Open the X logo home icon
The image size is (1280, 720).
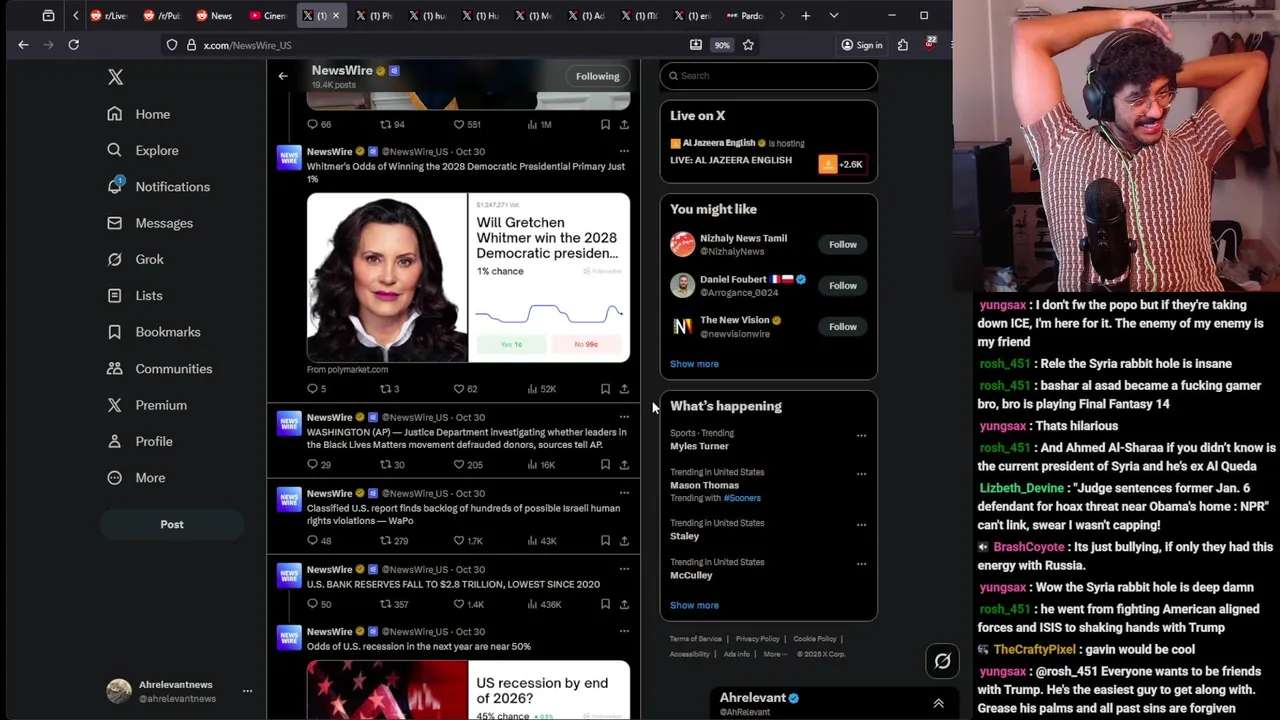point(115,77)
